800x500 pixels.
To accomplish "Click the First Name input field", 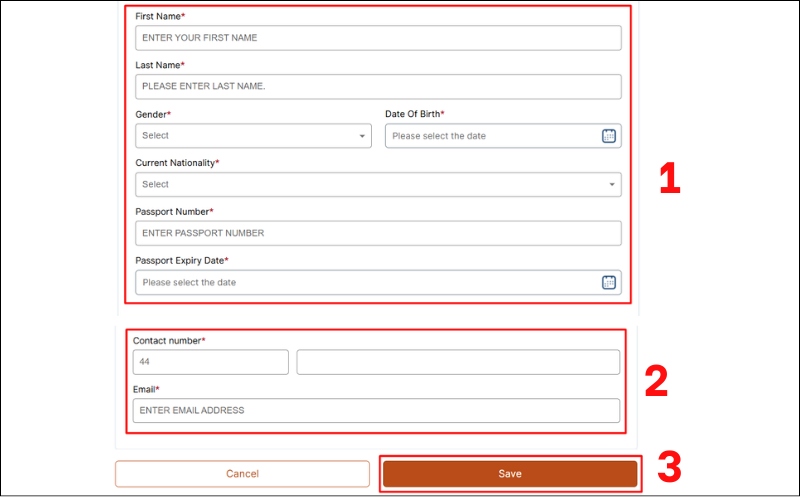I will click(378, 38).
